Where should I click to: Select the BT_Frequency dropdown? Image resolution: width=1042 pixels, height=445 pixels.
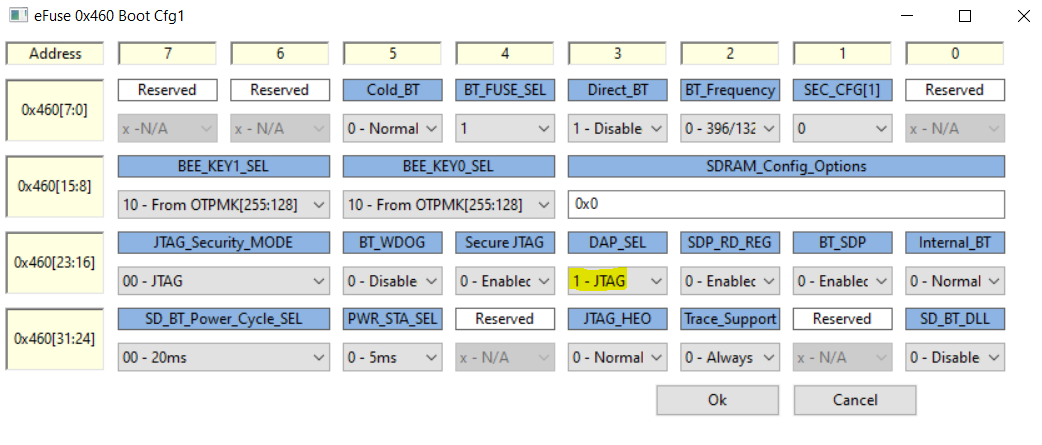729,128
